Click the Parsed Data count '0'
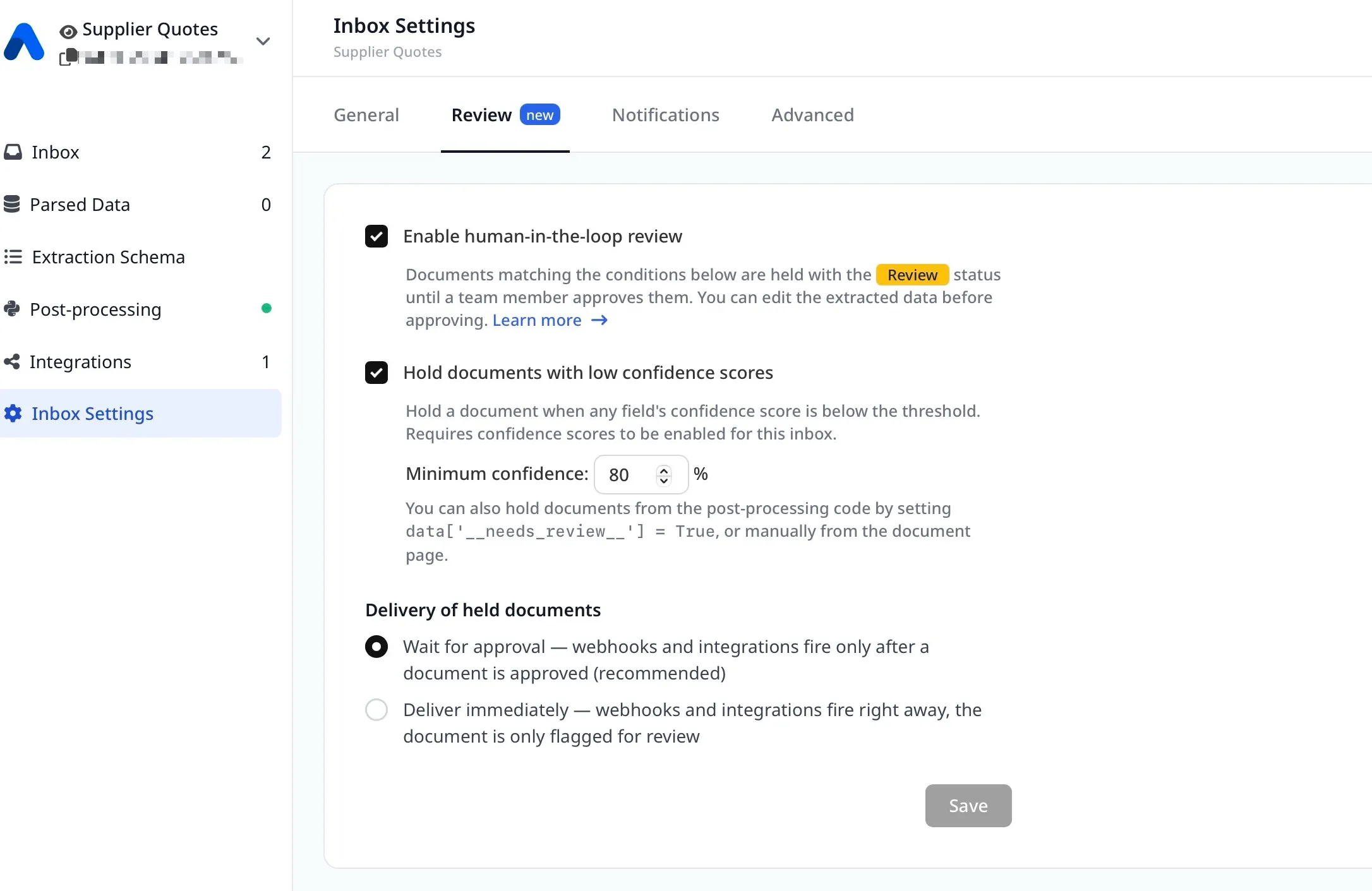1372x891 pixels. (266, 205)
